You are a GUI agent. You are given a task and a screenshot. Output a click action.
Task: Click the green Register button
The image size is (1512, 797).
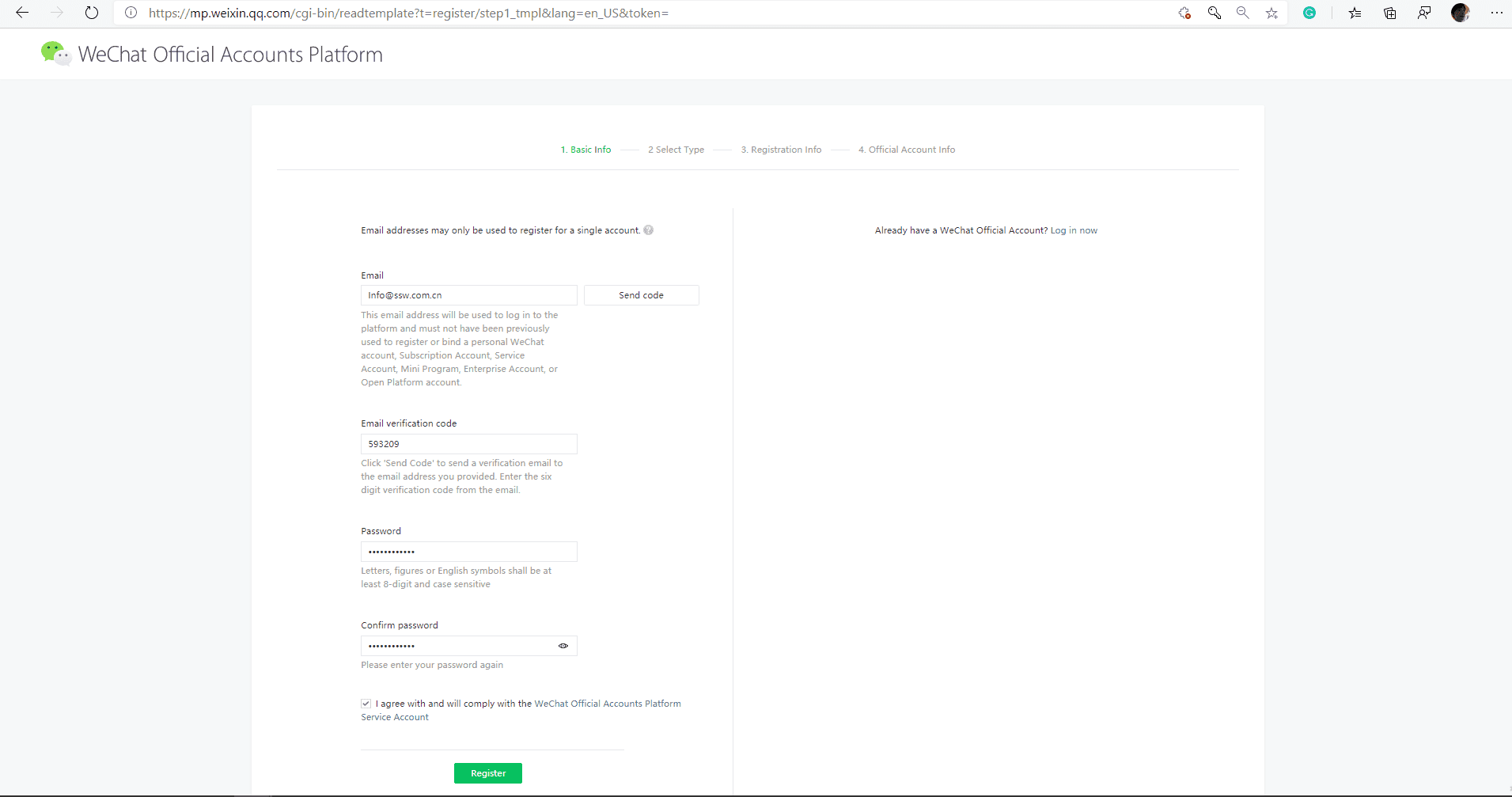click(x=488, y=773)
